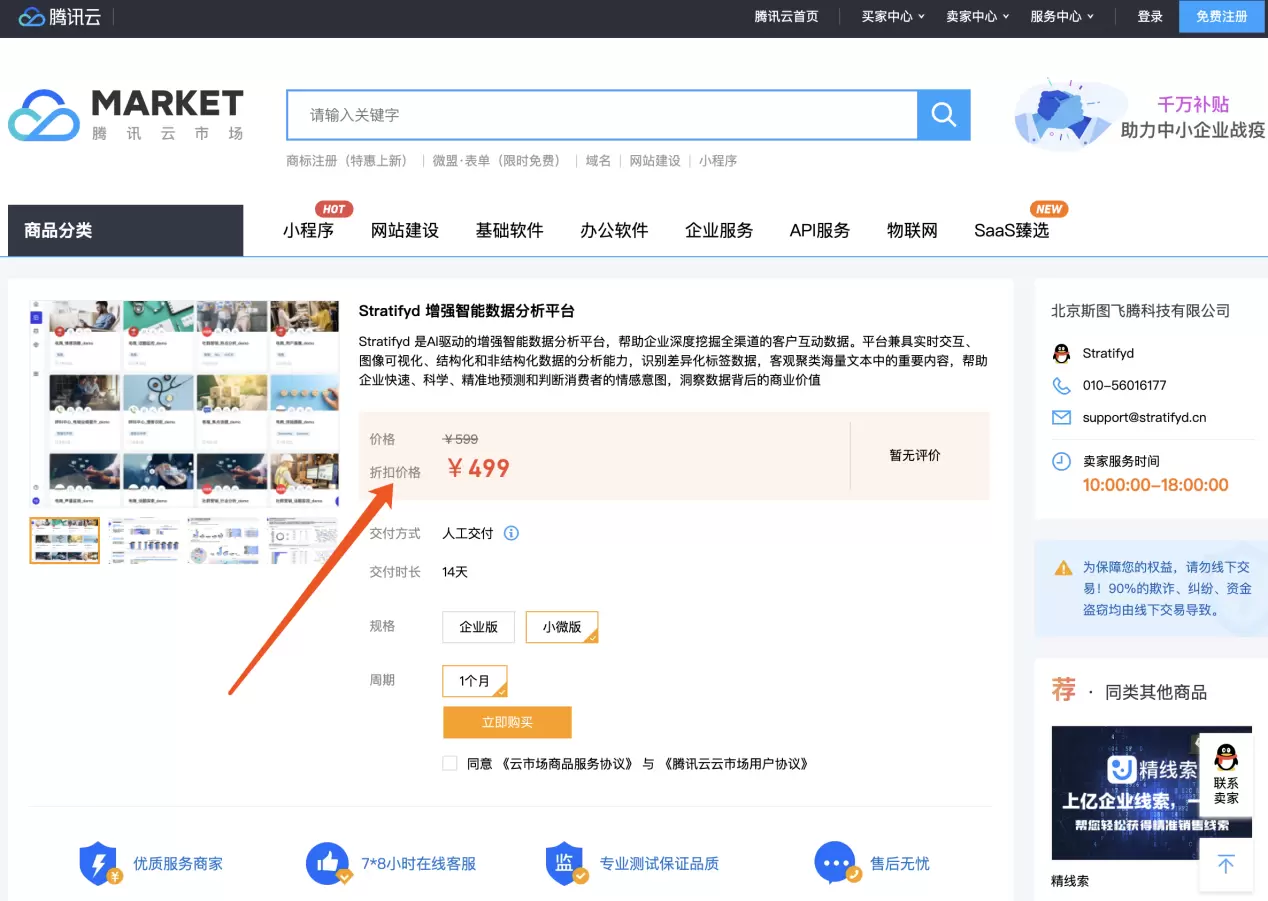The image size is (1268, 901).
Task: Click the 免费注册 button
Action: click(x=1221, y=16)
